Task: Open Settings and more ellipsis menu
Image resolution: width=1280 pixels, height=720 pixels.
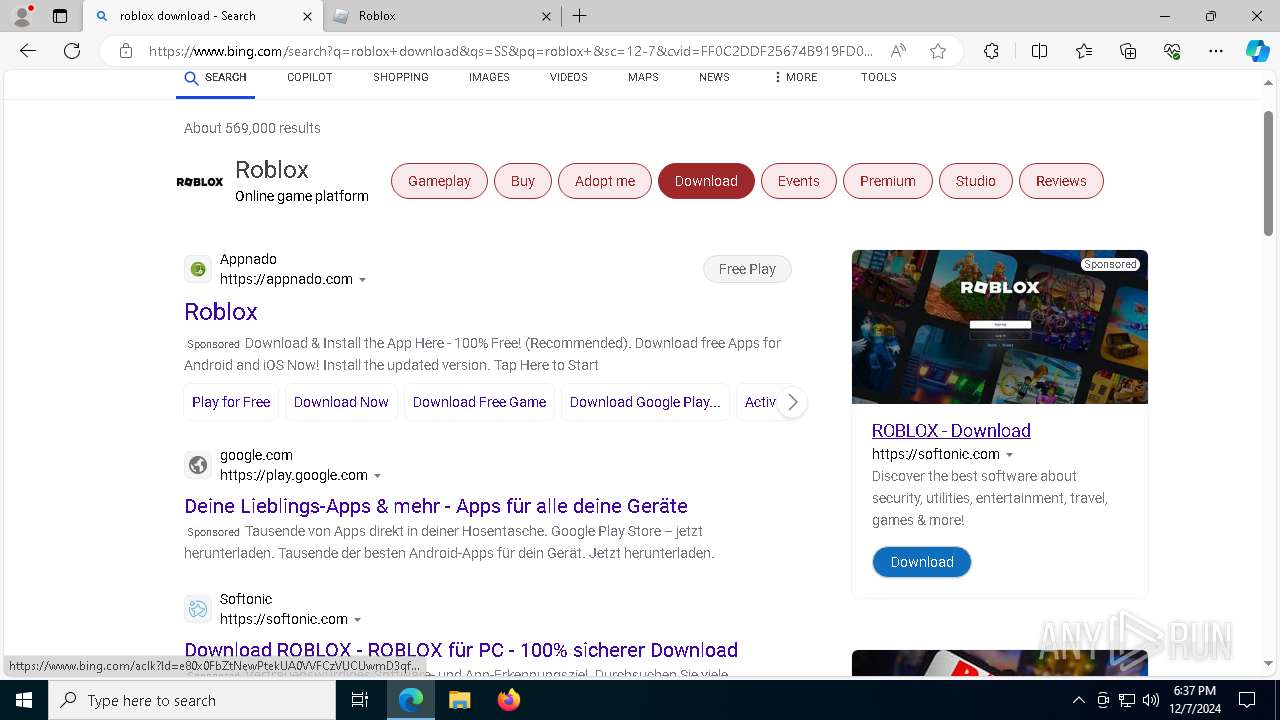Action: pos(1216,51)
